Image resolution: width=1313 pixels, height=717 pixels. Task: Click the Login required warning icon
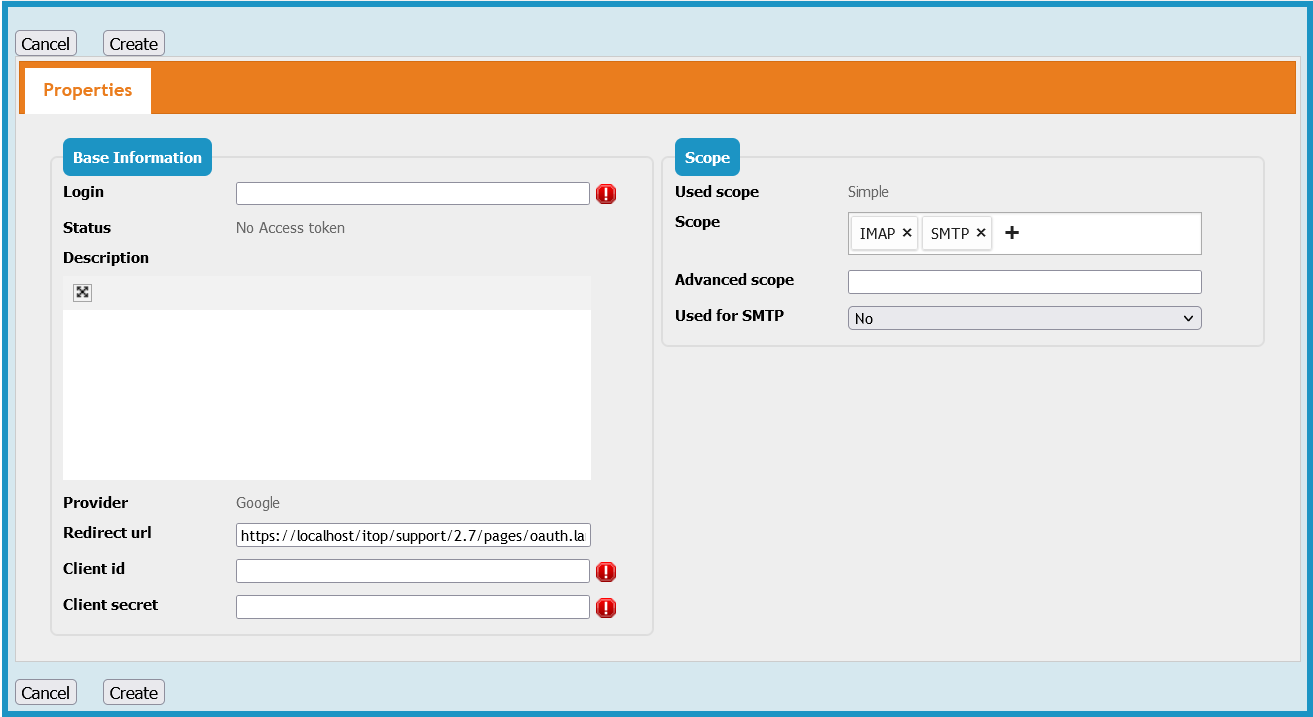tap(606, 194)
